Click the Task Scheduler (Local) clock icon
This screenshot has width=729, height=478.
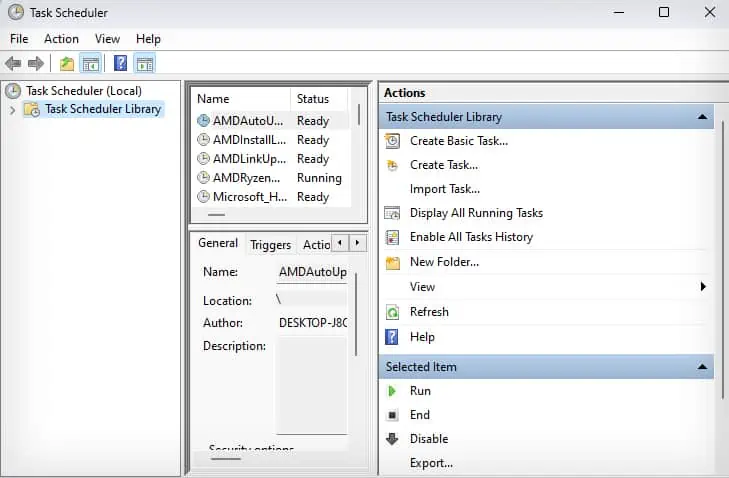coord(13,91)
